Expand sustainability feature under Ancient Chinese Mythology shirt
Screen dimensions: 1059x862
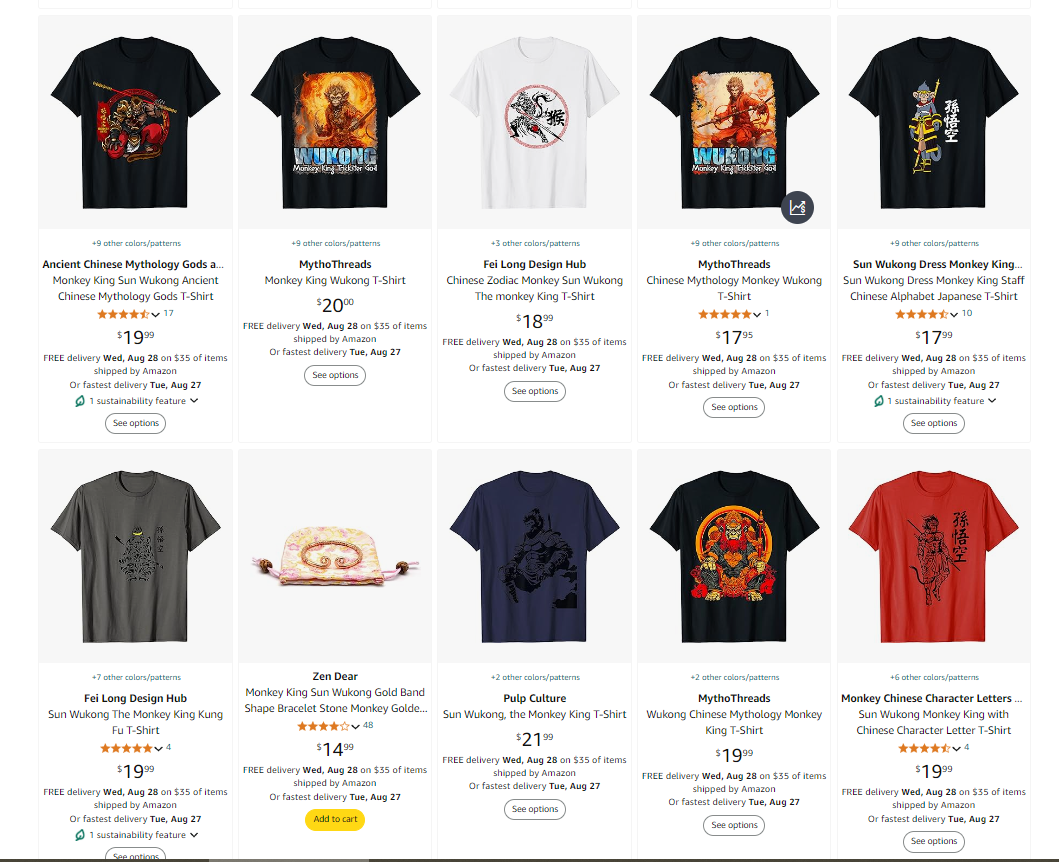point(143,401)
